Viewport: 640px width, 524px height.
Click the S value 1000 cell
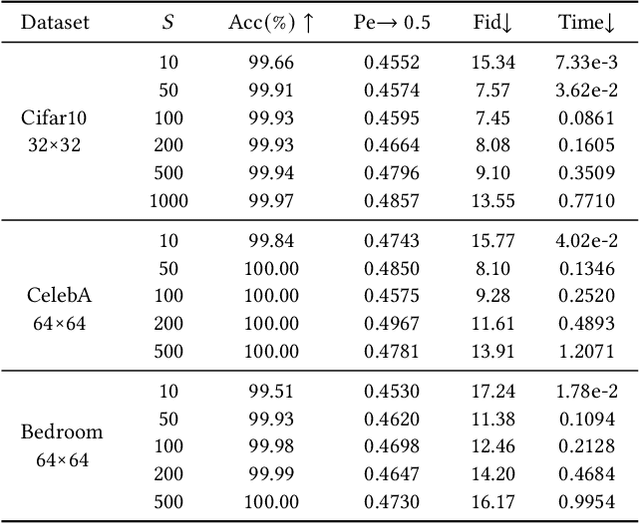point(168,201)
